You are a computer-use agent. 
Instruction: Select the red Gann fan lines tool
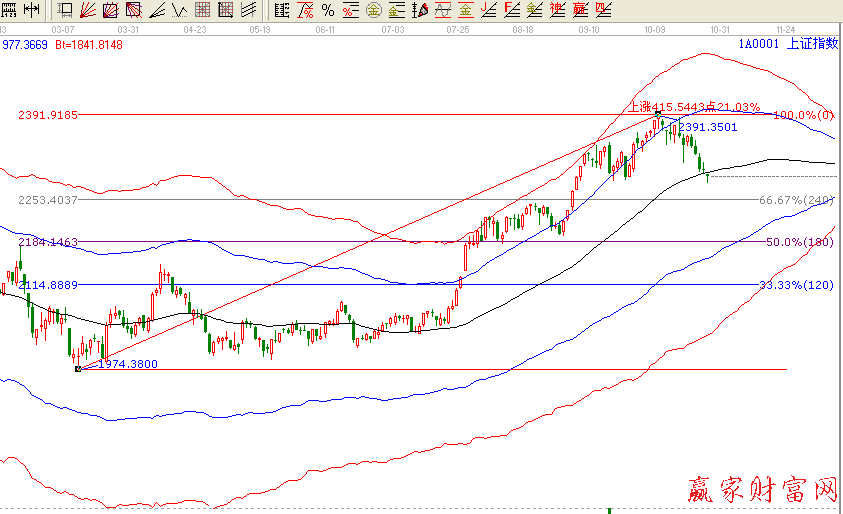click(x=87, y=11)
